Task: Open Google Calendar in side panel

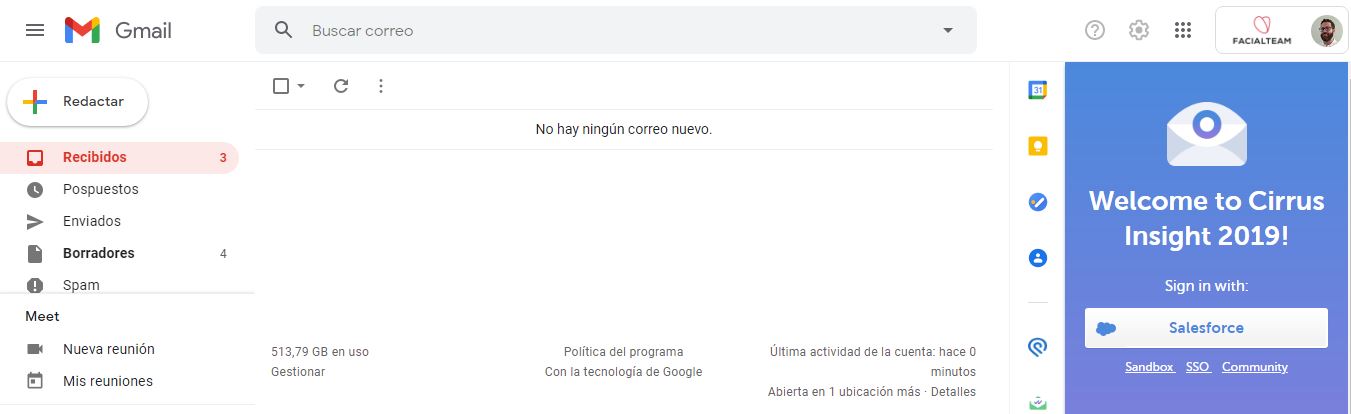Action: click(1038, 90)
